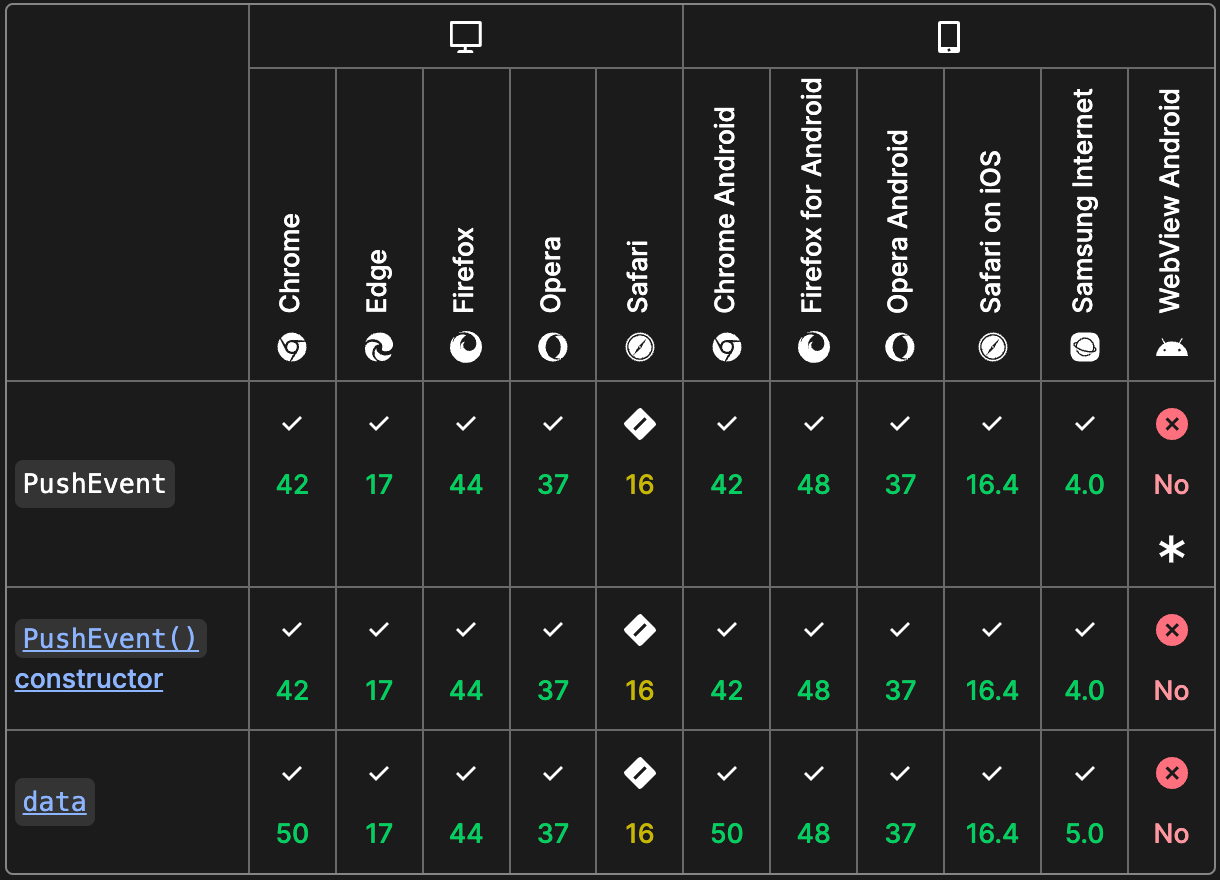
Task: Click the Edge browser logo
Action: 379,347
